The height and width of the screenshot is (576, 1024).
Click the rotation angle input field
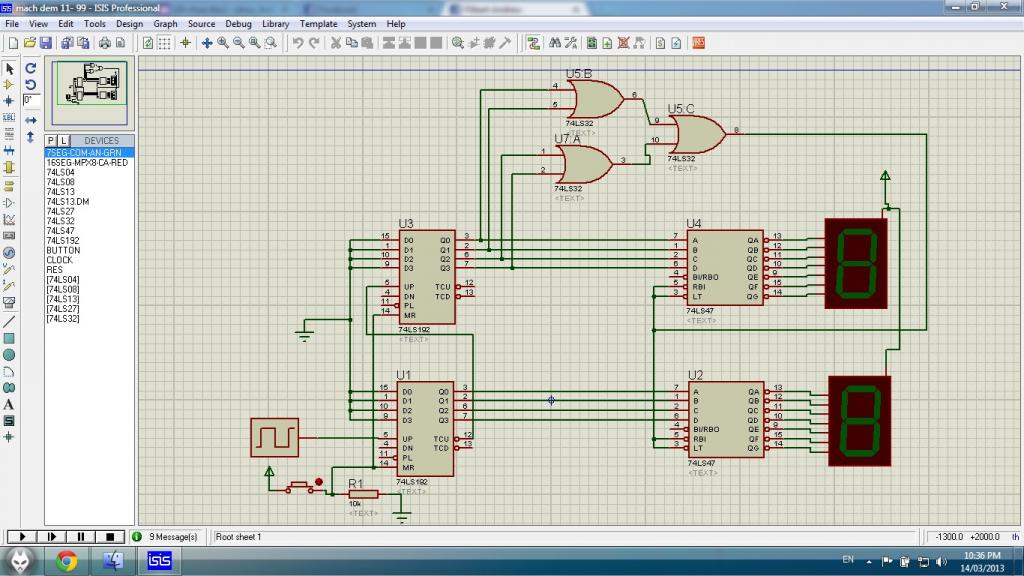[x=31, y=101]
